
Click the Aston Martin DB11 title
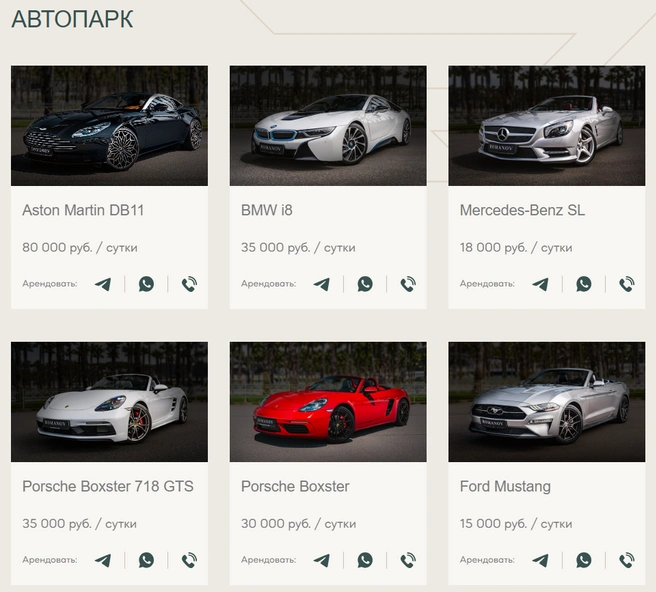(83, 210)
